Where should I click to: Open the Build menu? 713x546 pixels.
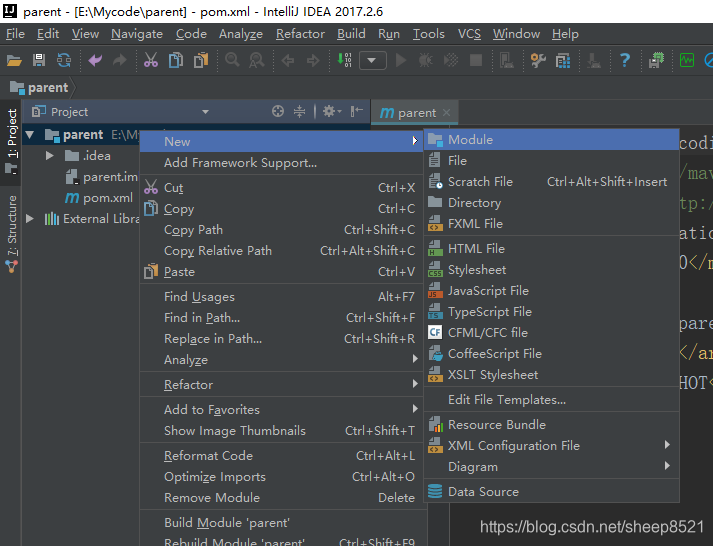point(351,34)
